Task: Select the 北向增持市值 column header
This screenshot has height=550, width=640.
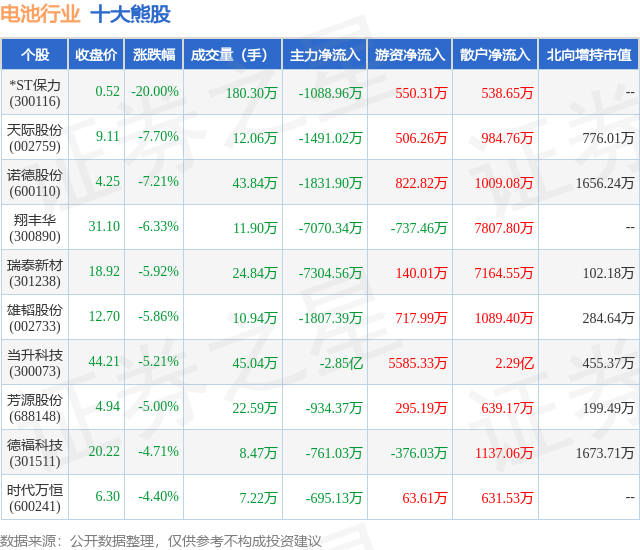Action: [589, 54]
